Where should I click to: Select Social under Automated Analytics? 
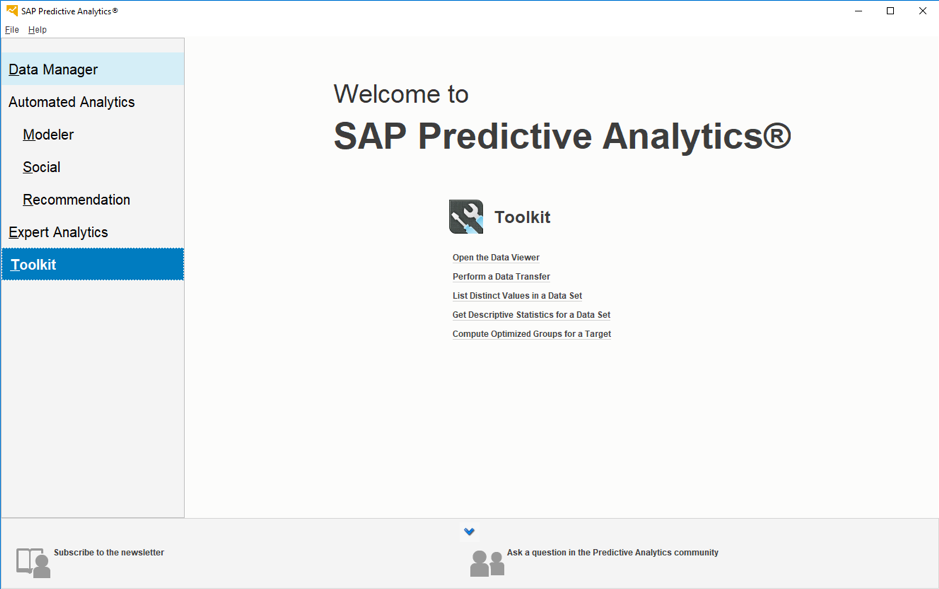(41, 167)
